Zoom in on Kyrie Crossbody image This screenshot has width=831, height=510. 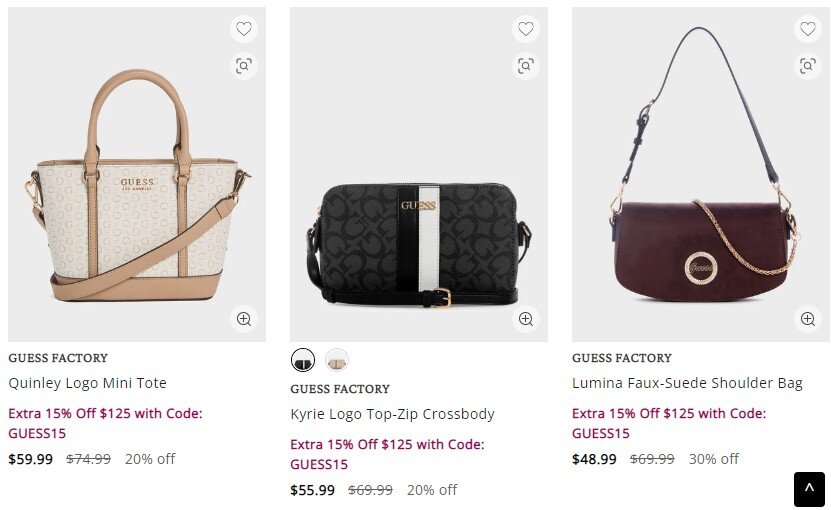(526, 319)
